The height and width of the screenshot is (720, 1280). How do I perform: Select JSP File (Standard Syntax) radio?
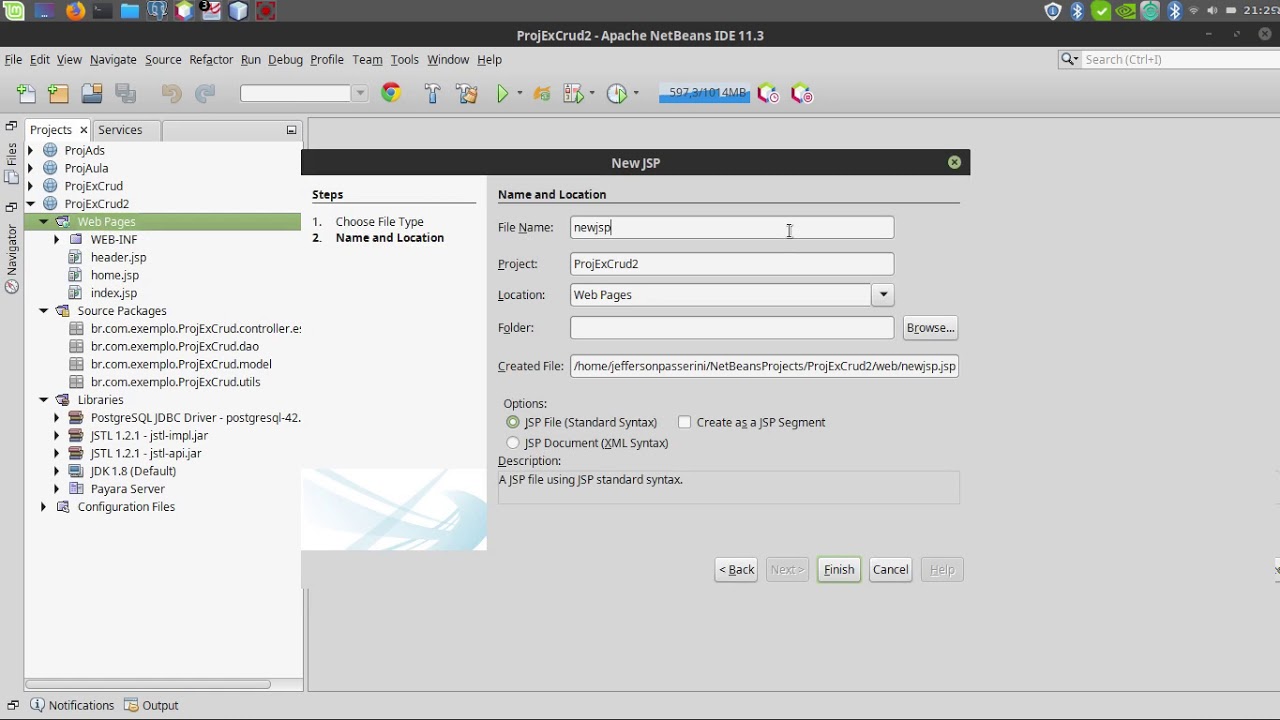[513, 422]
